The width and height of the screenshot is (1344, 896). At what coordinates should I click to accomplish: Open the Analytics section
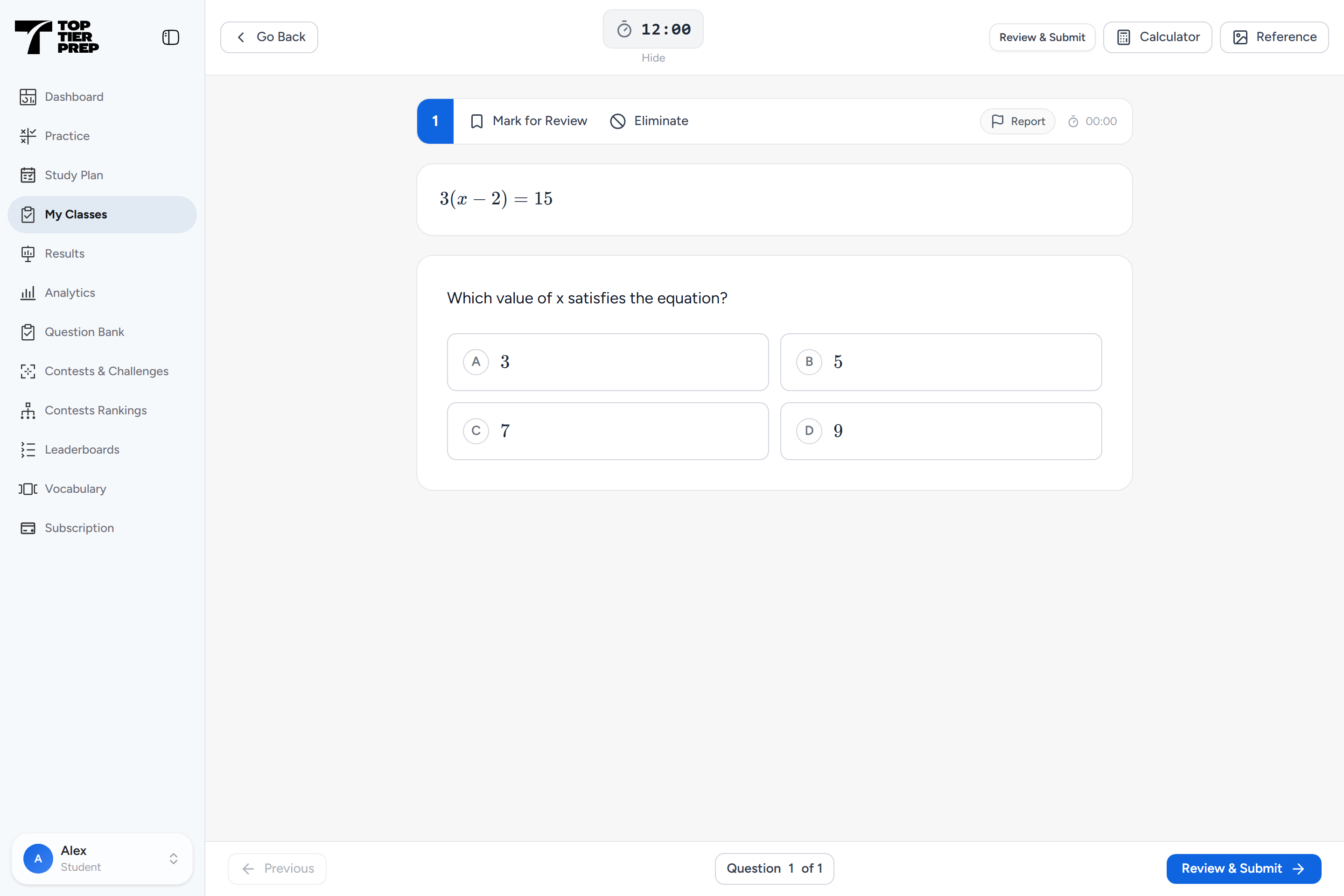click(x=102, y=293)
